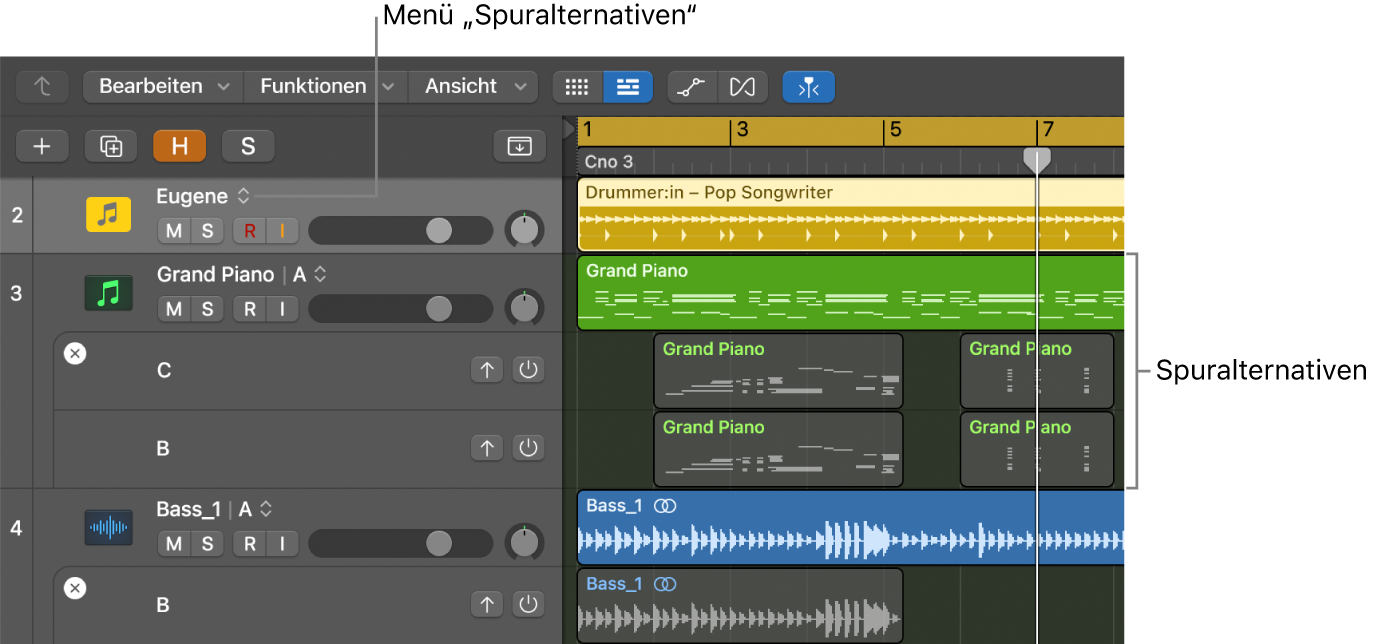Toggle solo on the Grand Piano track

[x=207, y=309]
